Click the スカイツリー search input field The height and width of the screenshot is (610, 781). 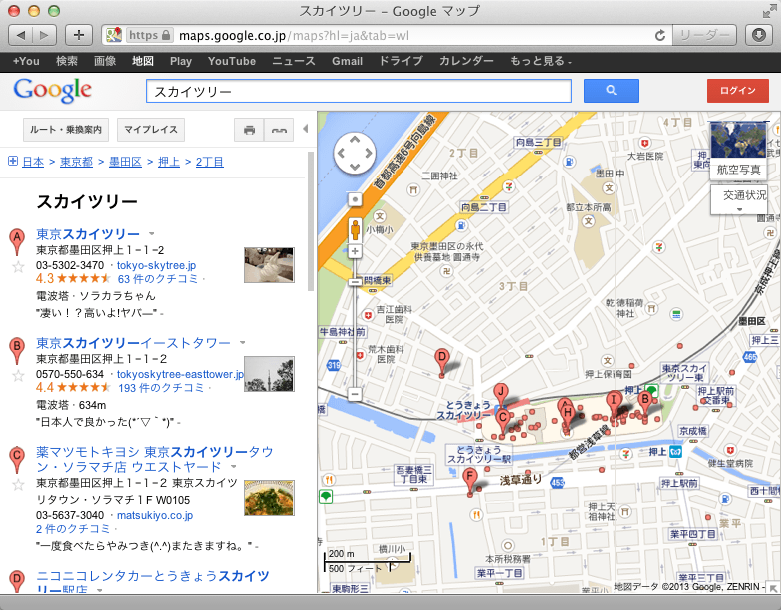click(359, 91)
